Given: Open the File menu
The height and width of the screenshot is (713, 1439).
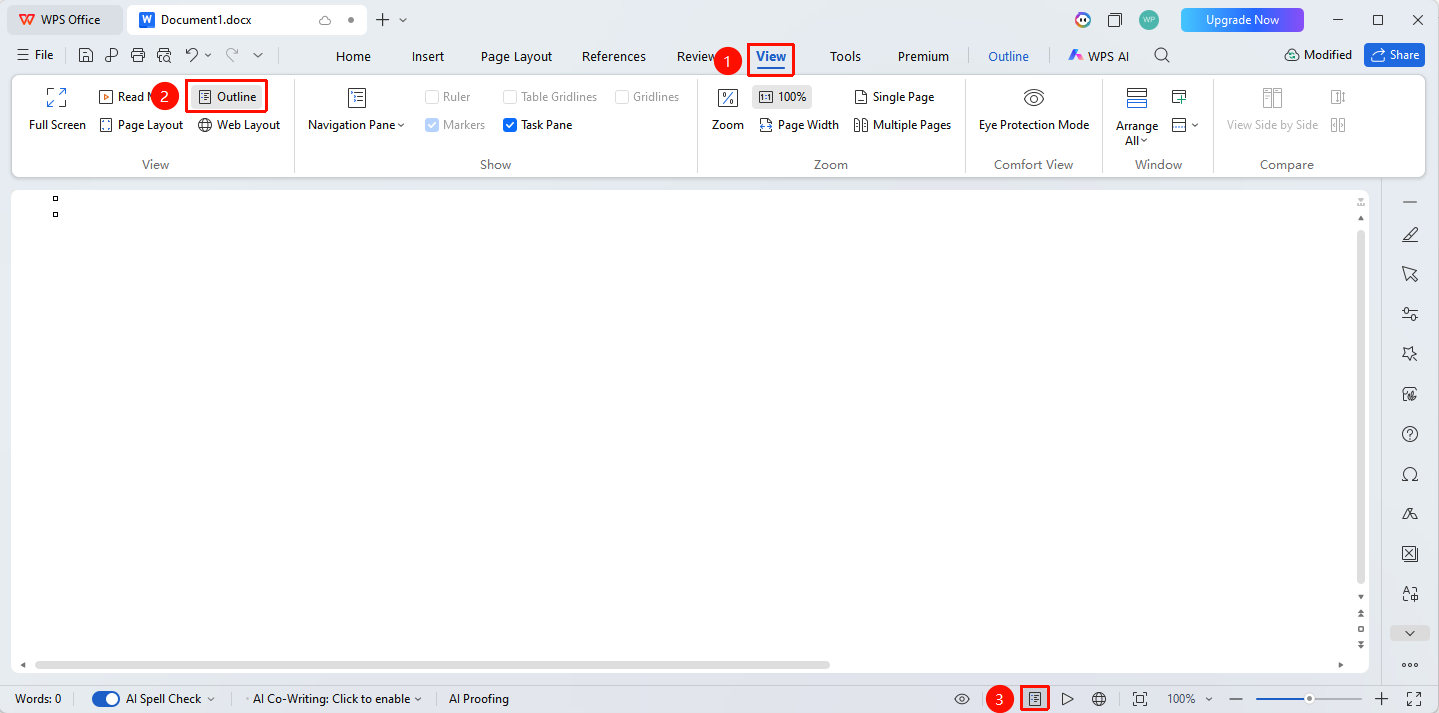Looking at the screenshot, I should tap(35, 55).
